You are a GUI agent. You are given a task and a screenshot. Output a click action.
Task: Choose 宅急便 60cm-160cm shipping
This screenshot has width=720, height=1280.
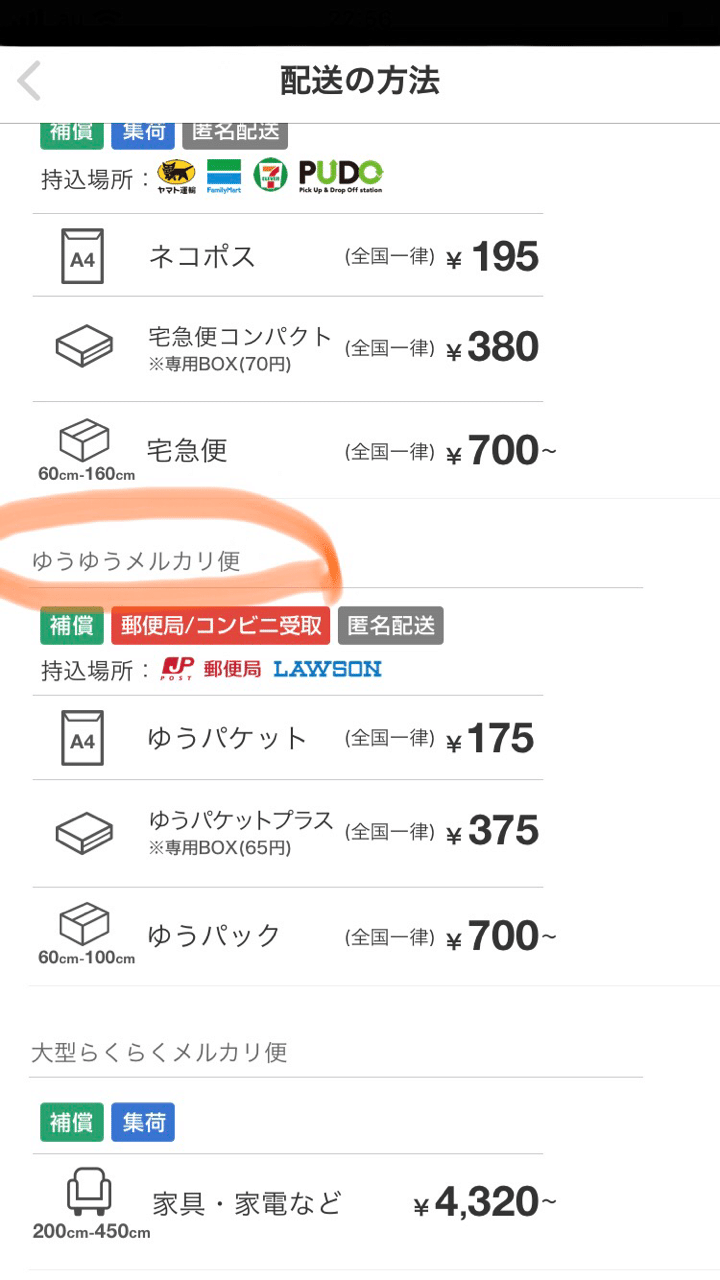288,450
